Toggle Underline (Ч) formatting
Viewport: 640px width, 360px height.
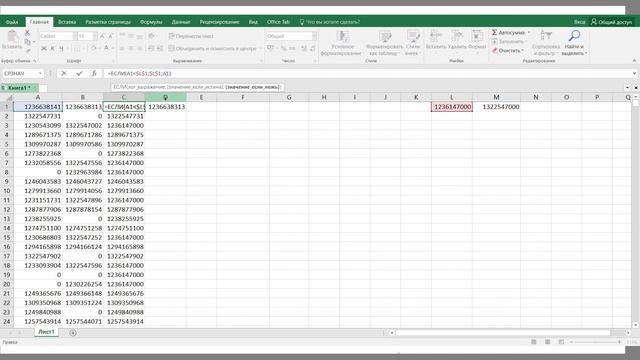[61, 49]
